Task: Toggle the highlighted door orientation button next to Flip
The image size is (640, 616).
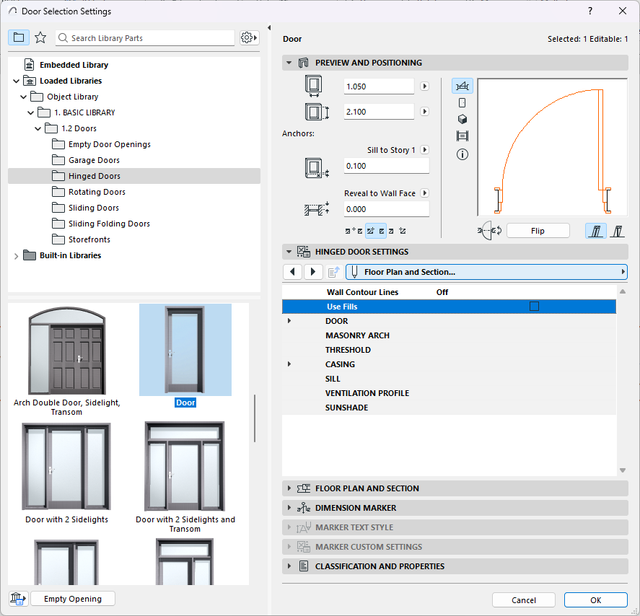Action: coord(595,230)
